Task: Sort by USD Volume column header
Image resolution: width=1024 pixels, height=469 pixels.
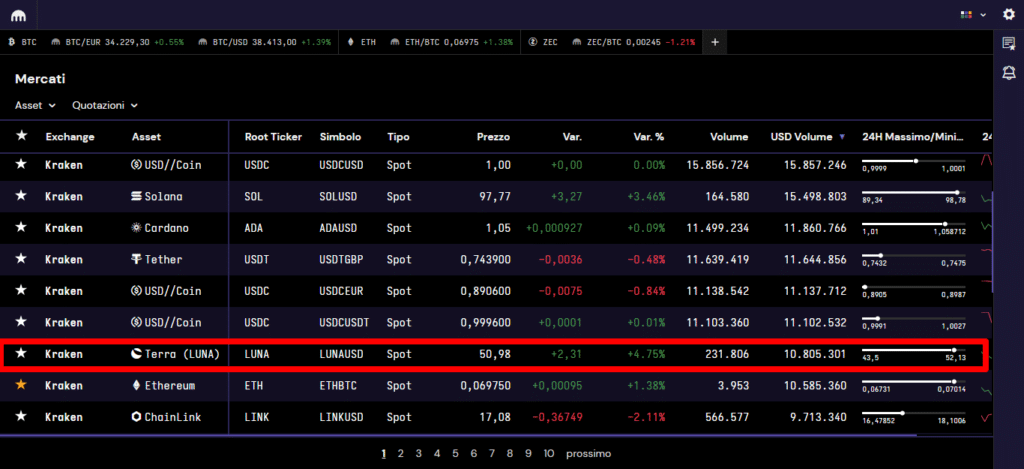Action: 807,137
